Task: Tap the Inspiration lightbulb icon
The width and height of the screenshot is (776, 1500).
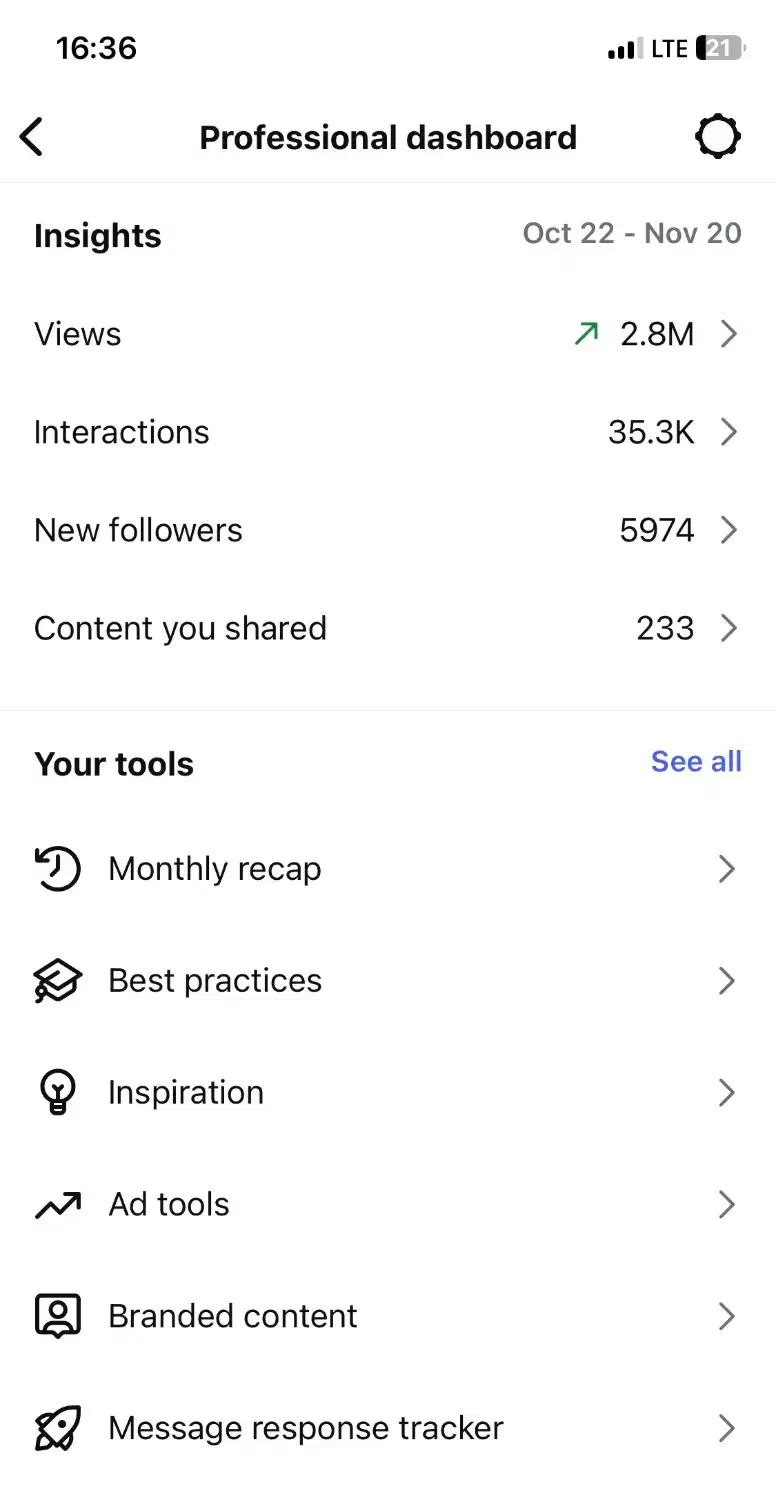Action: [57, 1092]
